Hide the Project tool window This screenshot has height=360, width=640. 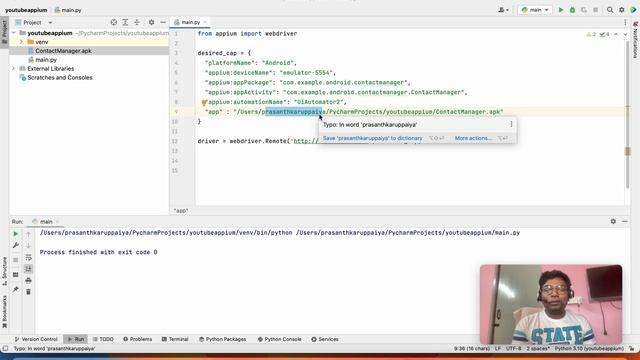click(x=163, y=22)
